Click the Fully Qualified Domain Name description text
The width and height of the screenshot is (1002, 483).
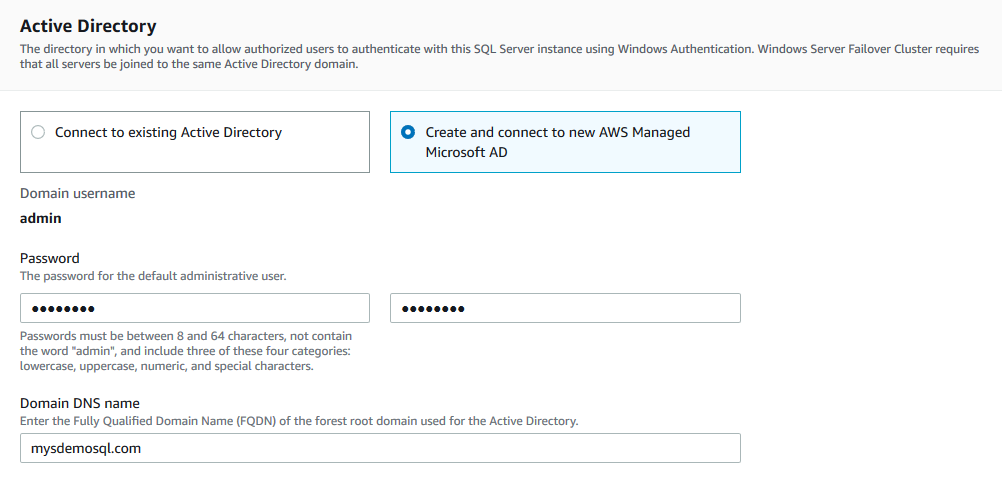click(x=298, y=421)
